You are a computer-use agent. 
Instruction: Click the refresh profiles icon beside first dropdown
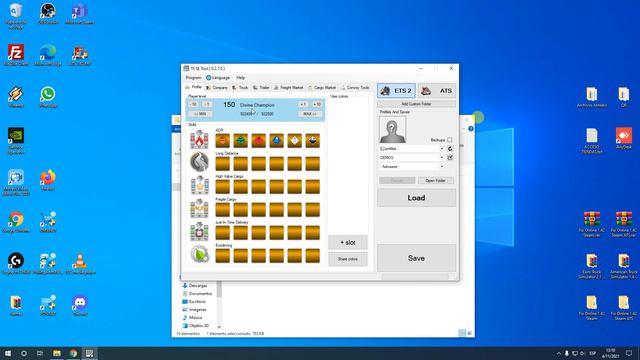[x=450, y=149]
